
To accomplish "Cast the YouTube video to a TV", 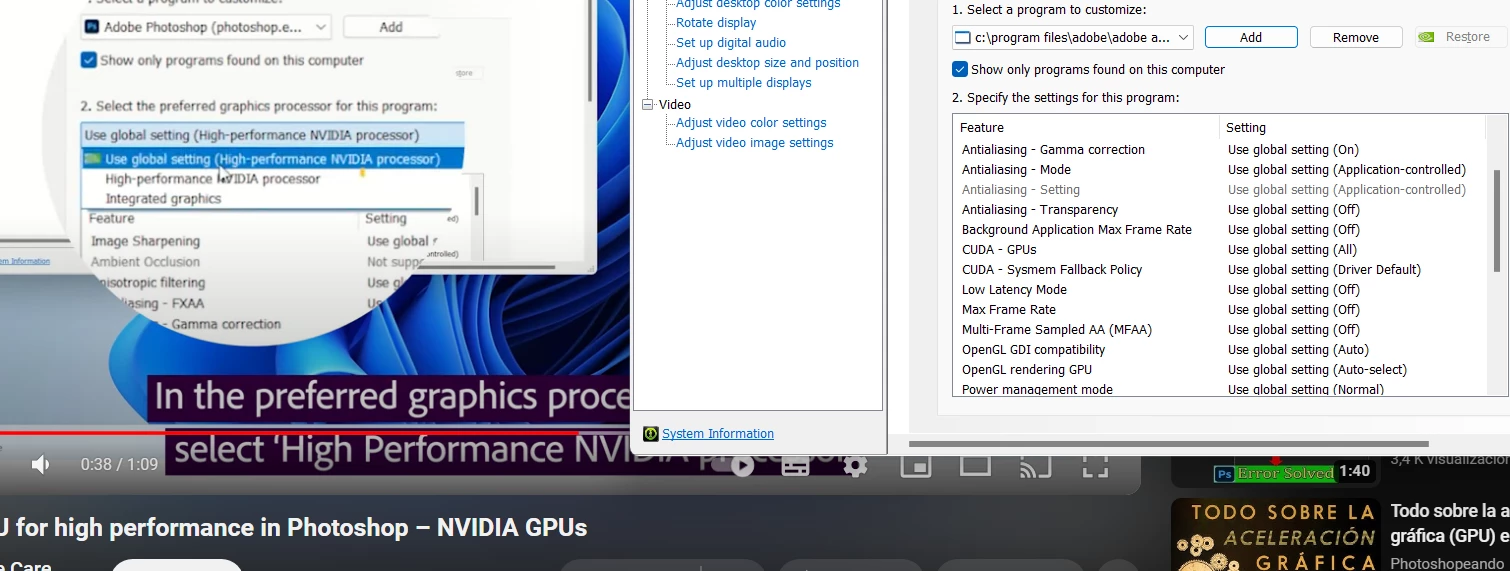I will 1035,465.
